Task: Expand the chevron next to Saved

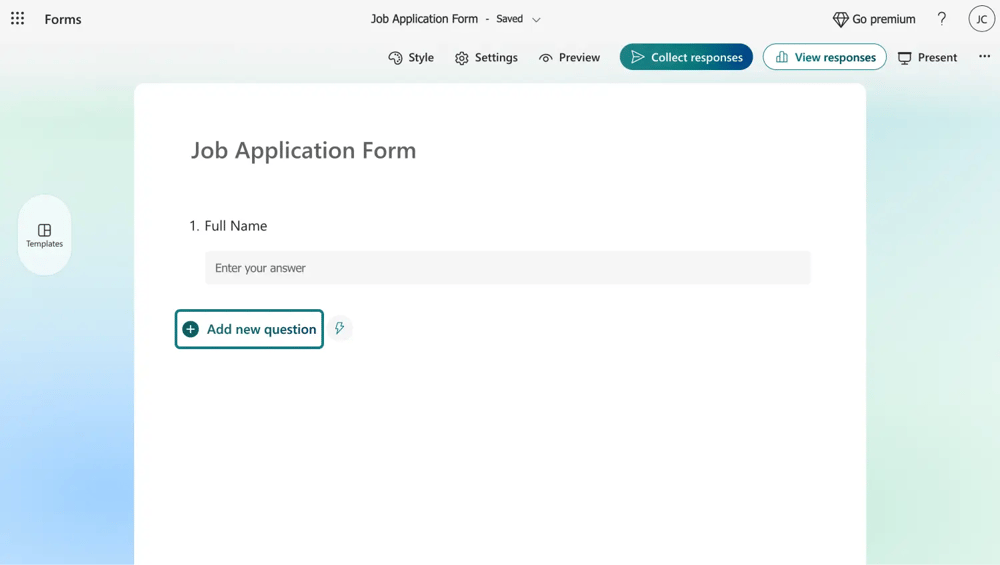Action: pyautogui.click(x=536, y=20)
